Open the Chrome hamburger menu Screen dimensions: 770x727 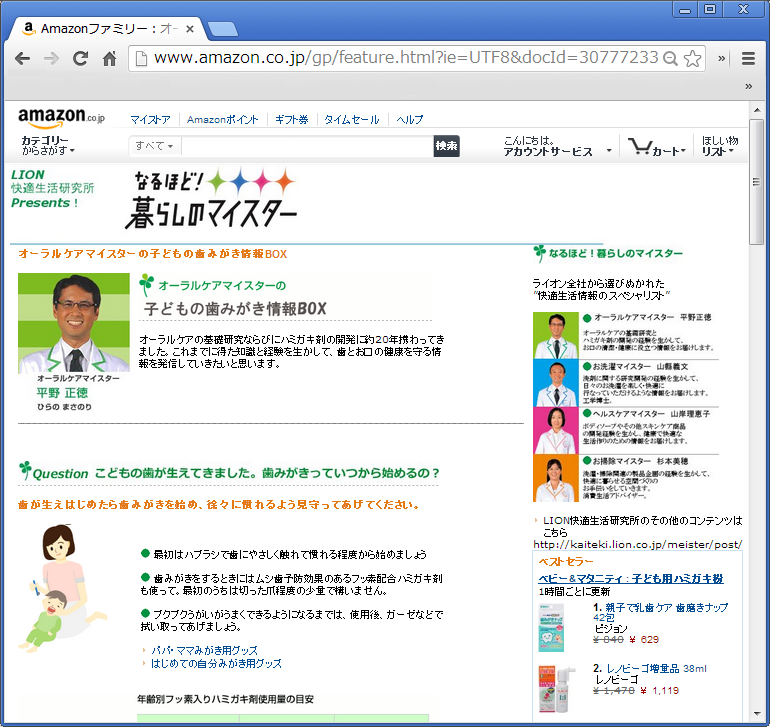coord(748,59)
